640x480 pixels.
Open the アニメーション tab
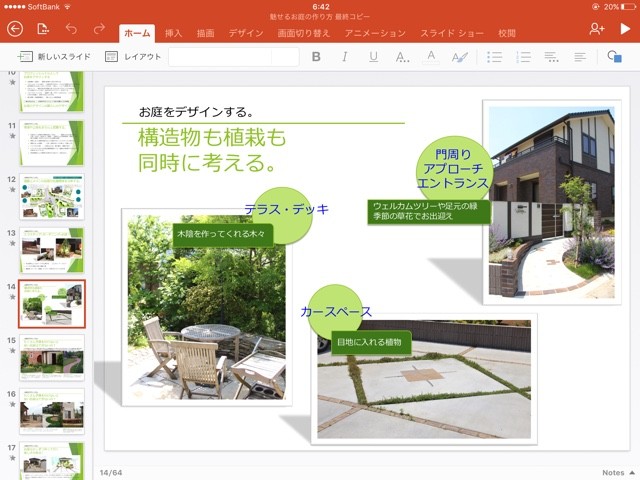click(x=375, y=33)
